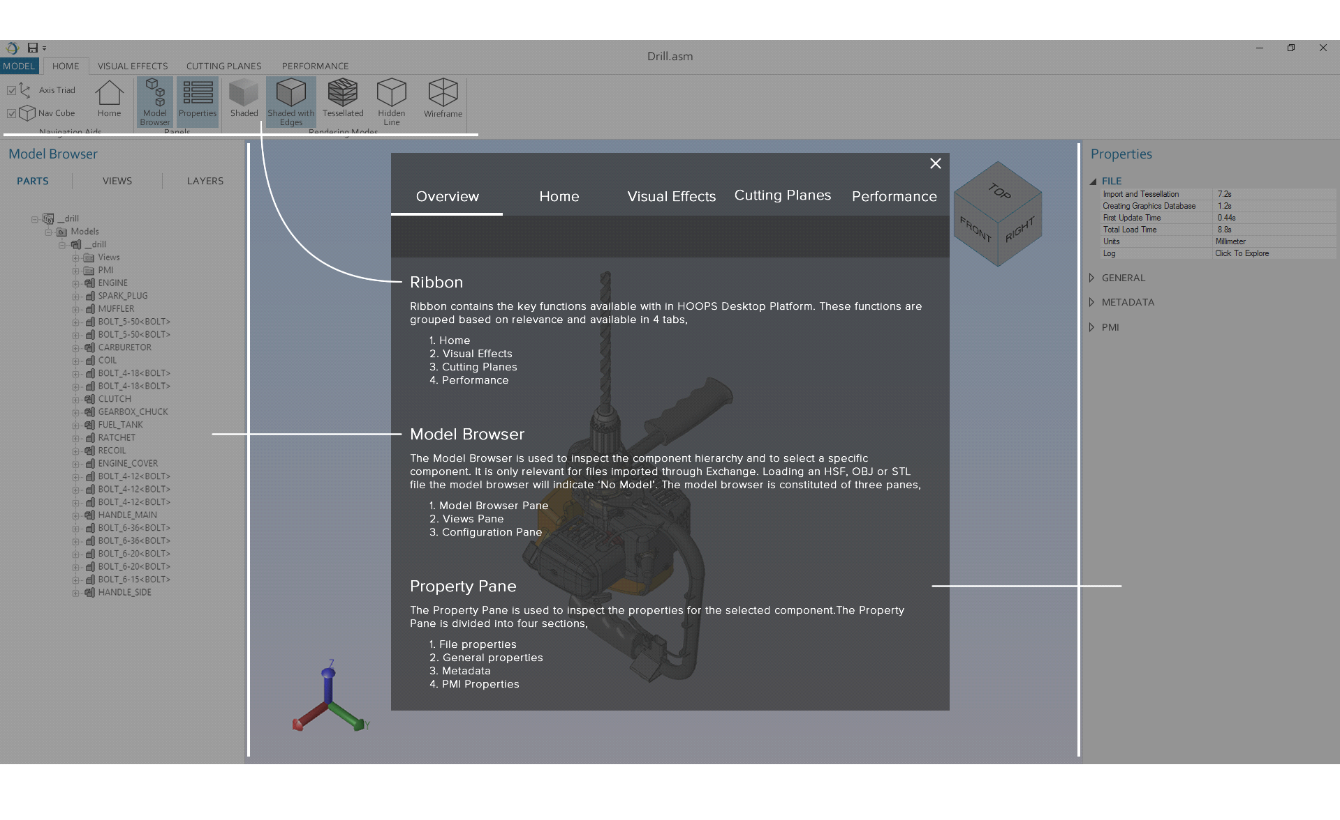Screen dimensions: 1340x820
Task: Collapse the FILE properties section
Action: click(1093, 182)
